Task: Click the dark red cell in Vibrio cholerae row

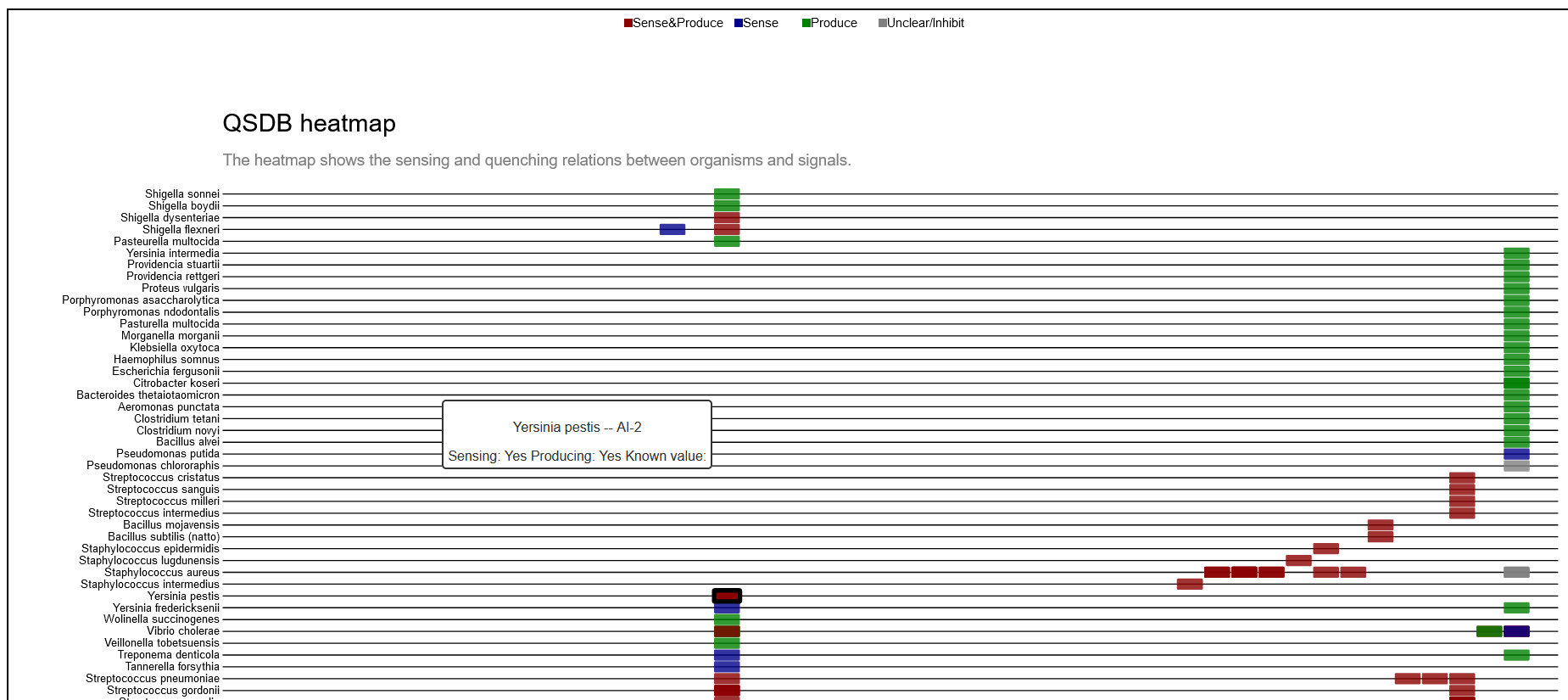Action: tap(727, 631)
